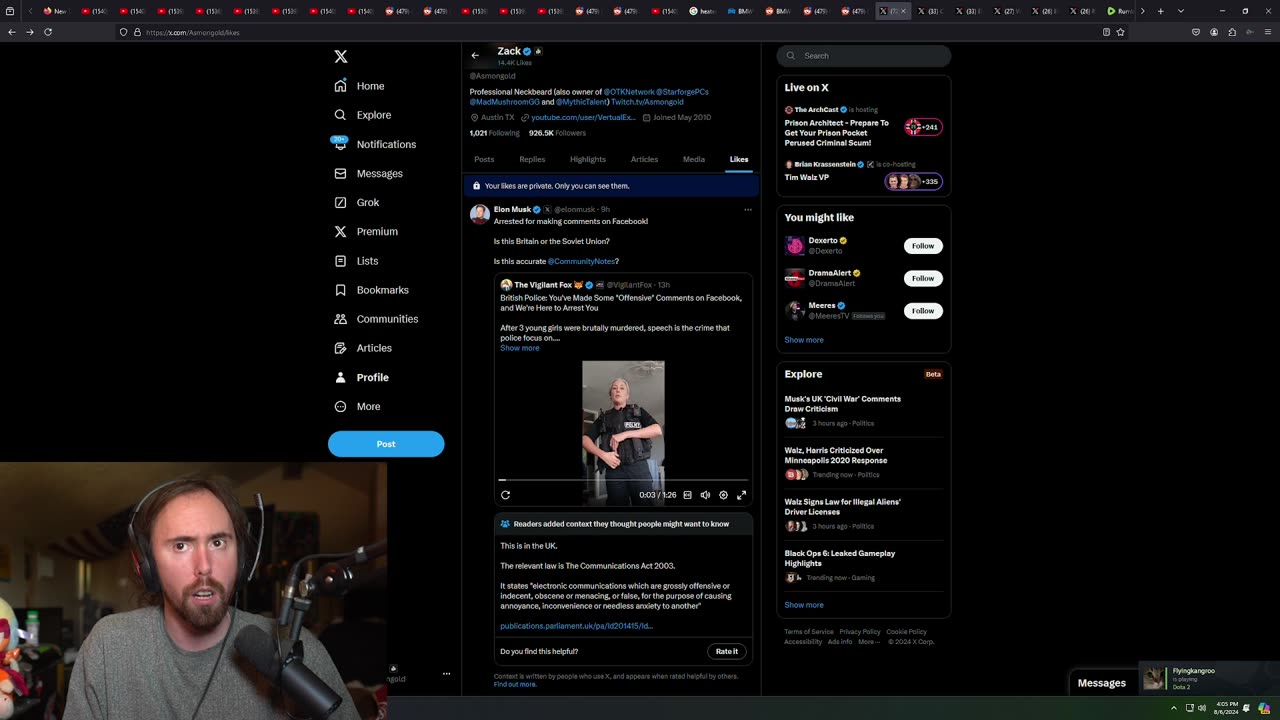Seek on the video progress bar
Screen dimensions: 1280x720
(623, 480)
